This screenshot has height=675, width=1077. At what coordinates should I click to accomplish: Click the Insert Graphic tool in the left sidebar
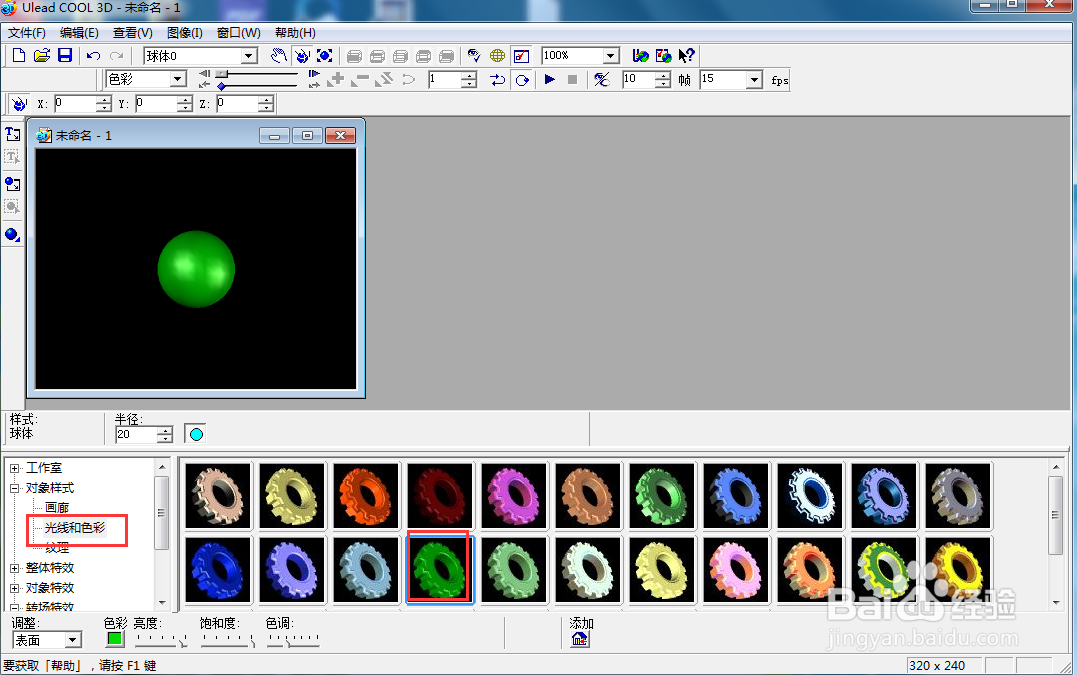(12, 184)
